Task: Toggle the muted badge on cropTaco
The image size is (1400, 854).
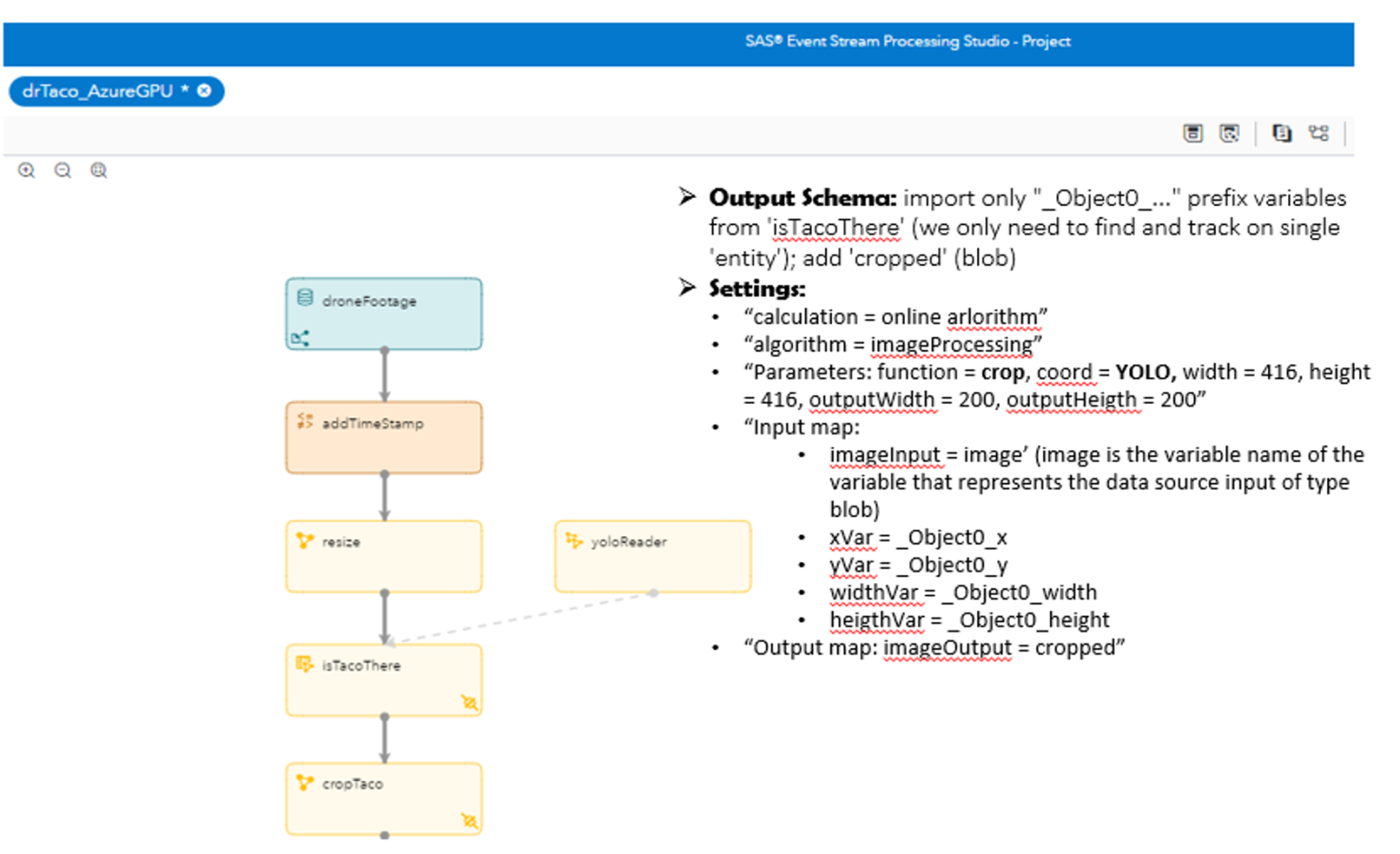Action: [468, 821]
